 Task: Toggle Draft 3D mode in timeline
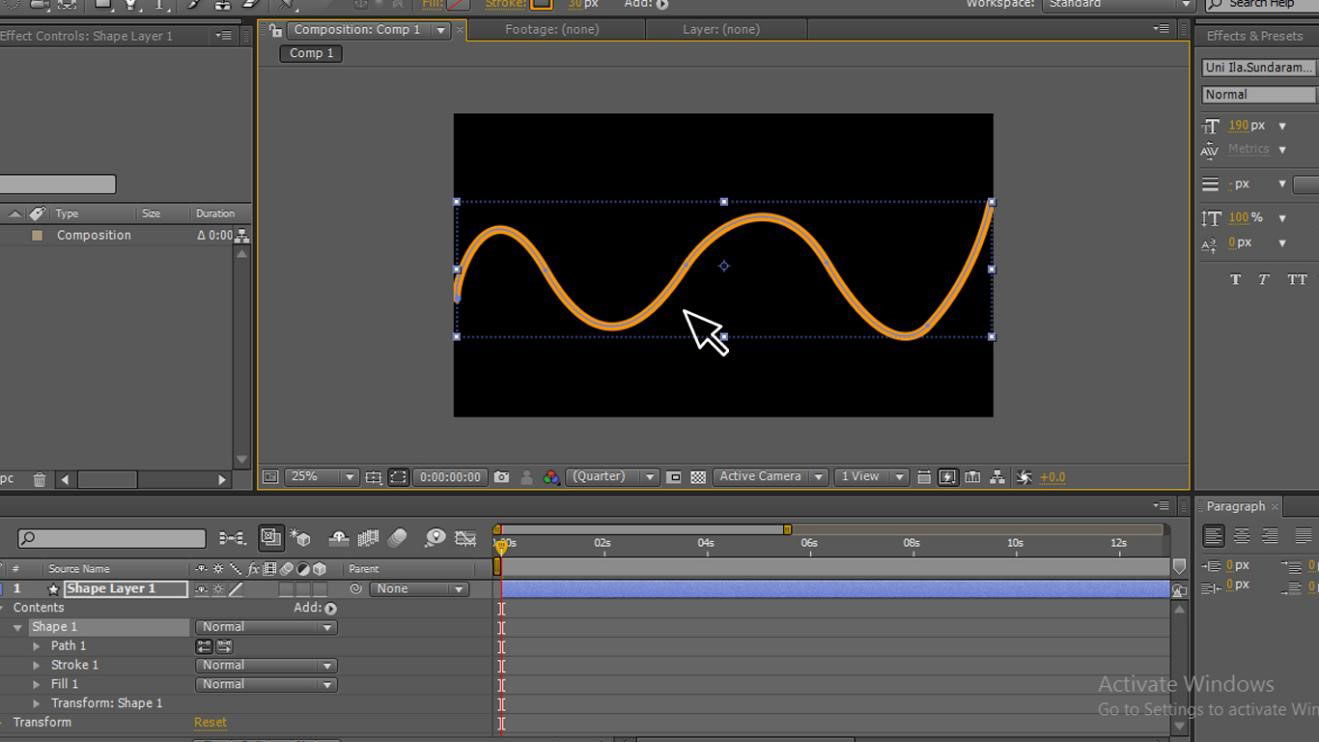(x=300, y=538)
